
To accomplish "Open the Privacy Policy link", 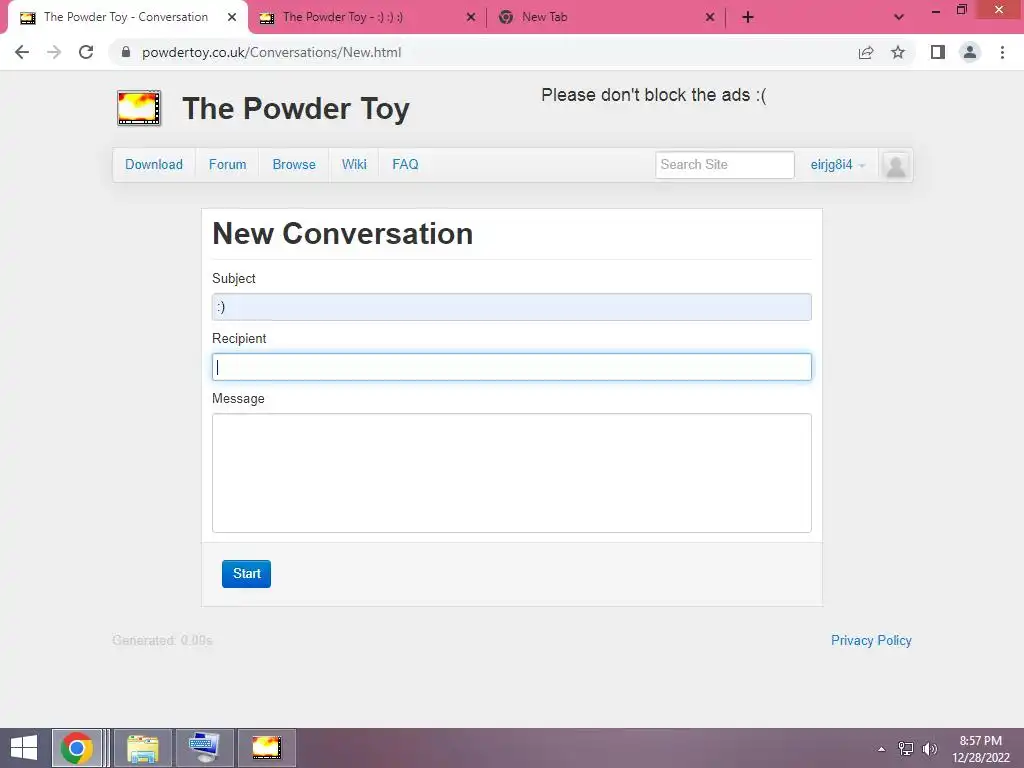I will click(x=871, y=640).
